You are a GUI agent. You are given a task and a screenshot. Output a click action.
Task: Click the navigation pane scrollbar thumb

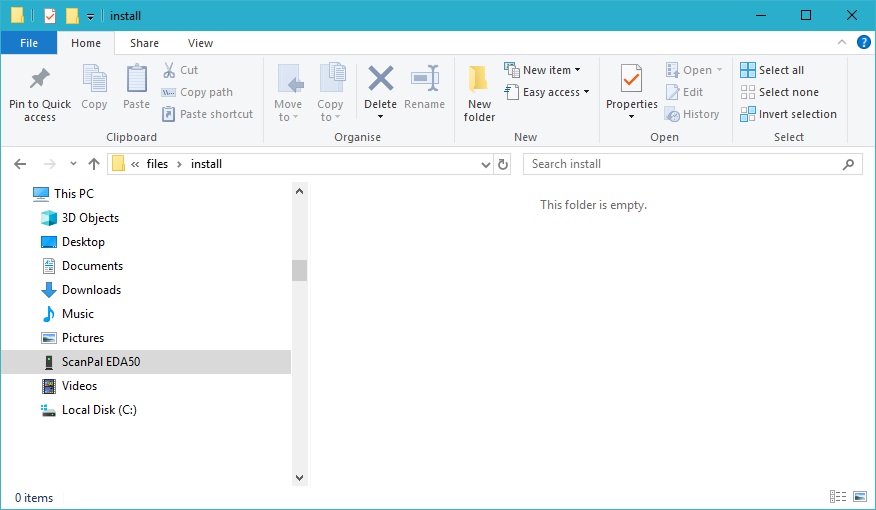click(299, 270)
